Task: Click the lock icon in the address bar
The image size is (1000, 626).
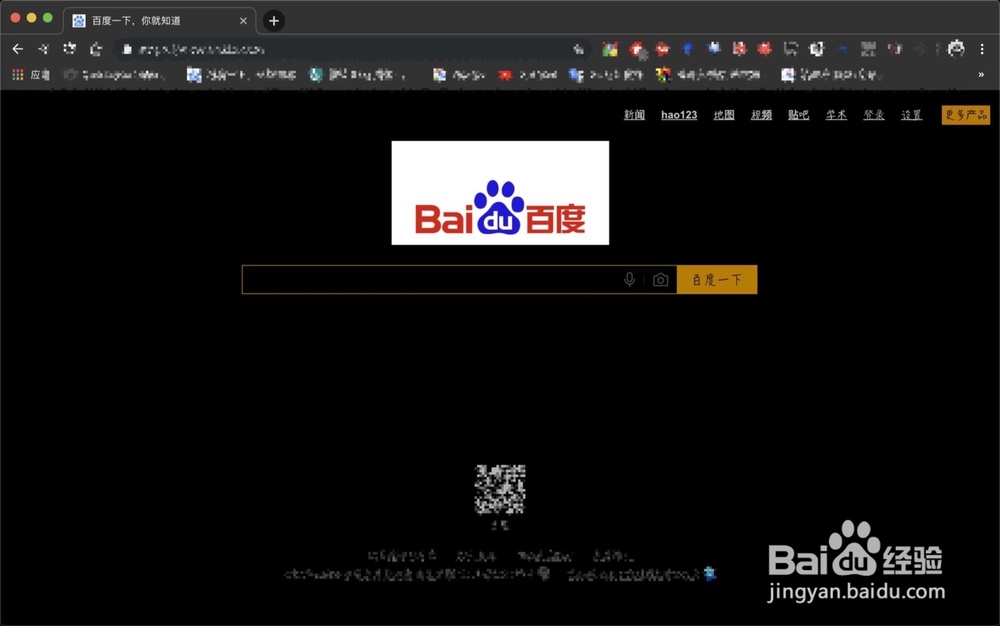Action: (x=127, y=49)
